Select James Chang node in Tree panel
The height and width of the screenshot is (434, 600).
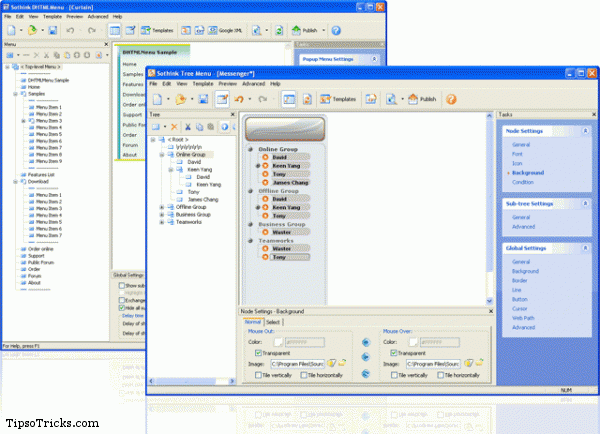click(x=203, y=199)
